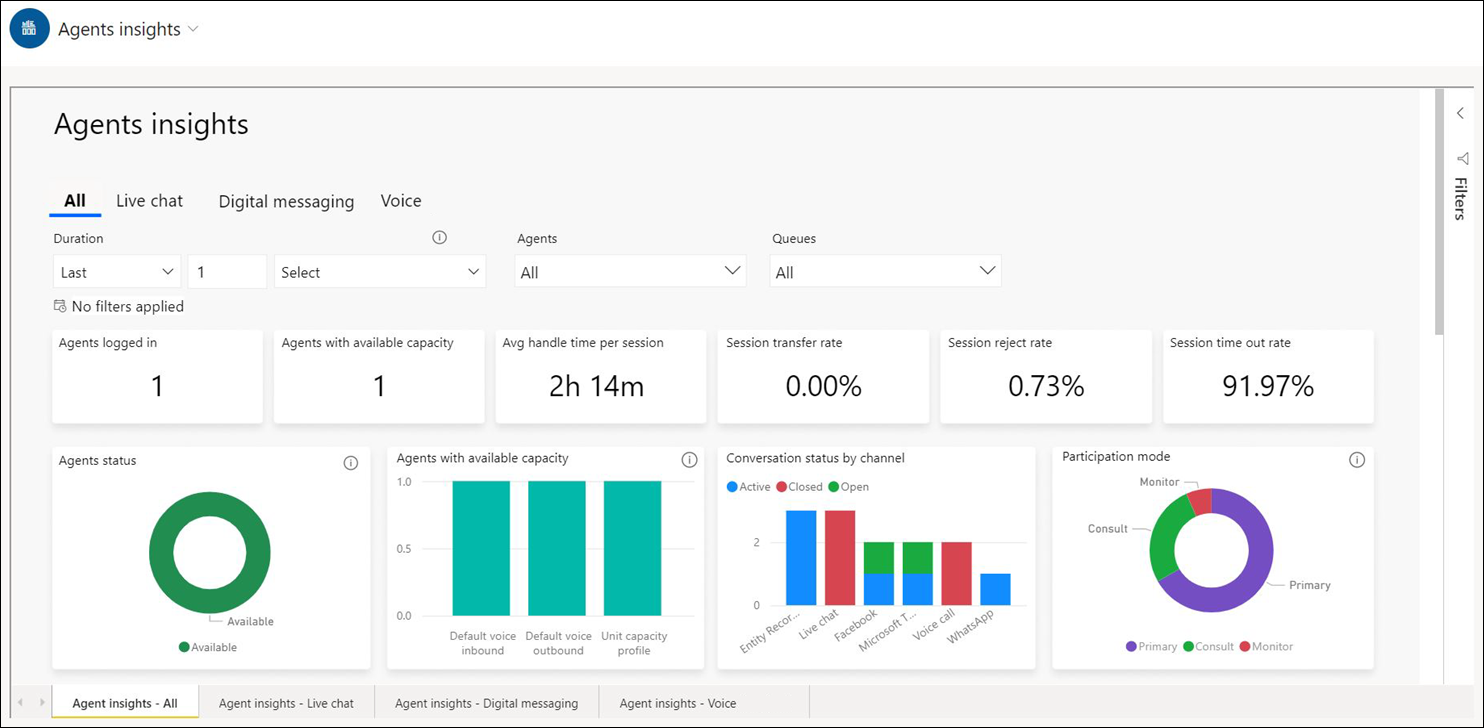This screenshot has height=728, width=1484.
Task: Select the Agents with available capacity KPI value
Action: [379, 387]
